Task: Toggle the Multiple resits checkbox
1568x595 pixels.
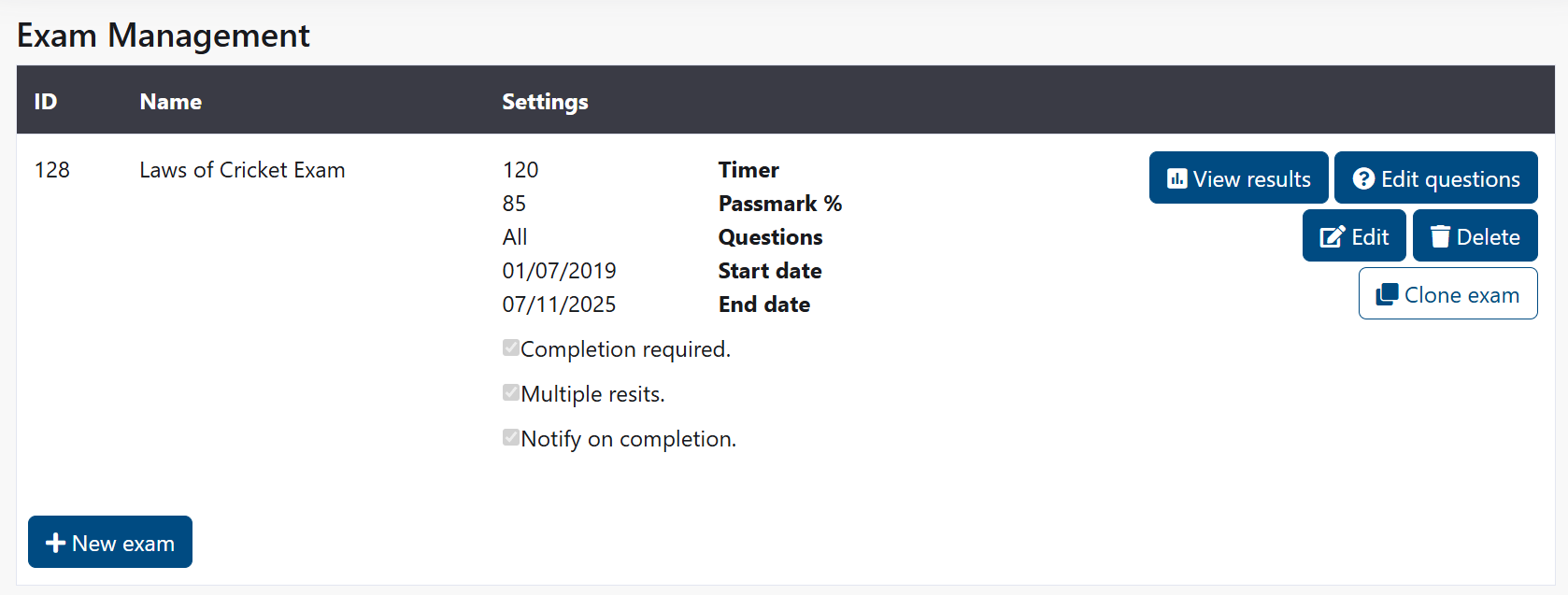Action: 510,391
